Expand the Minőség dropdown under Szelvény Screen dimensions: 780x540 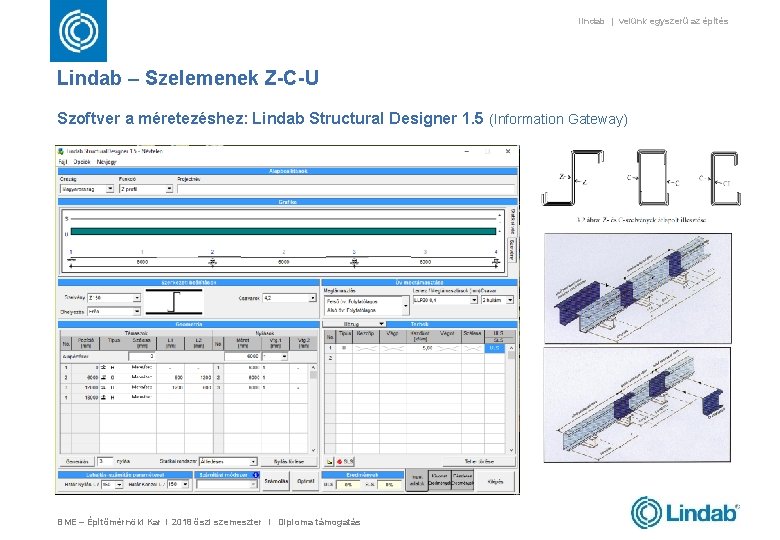click(136, 311)
